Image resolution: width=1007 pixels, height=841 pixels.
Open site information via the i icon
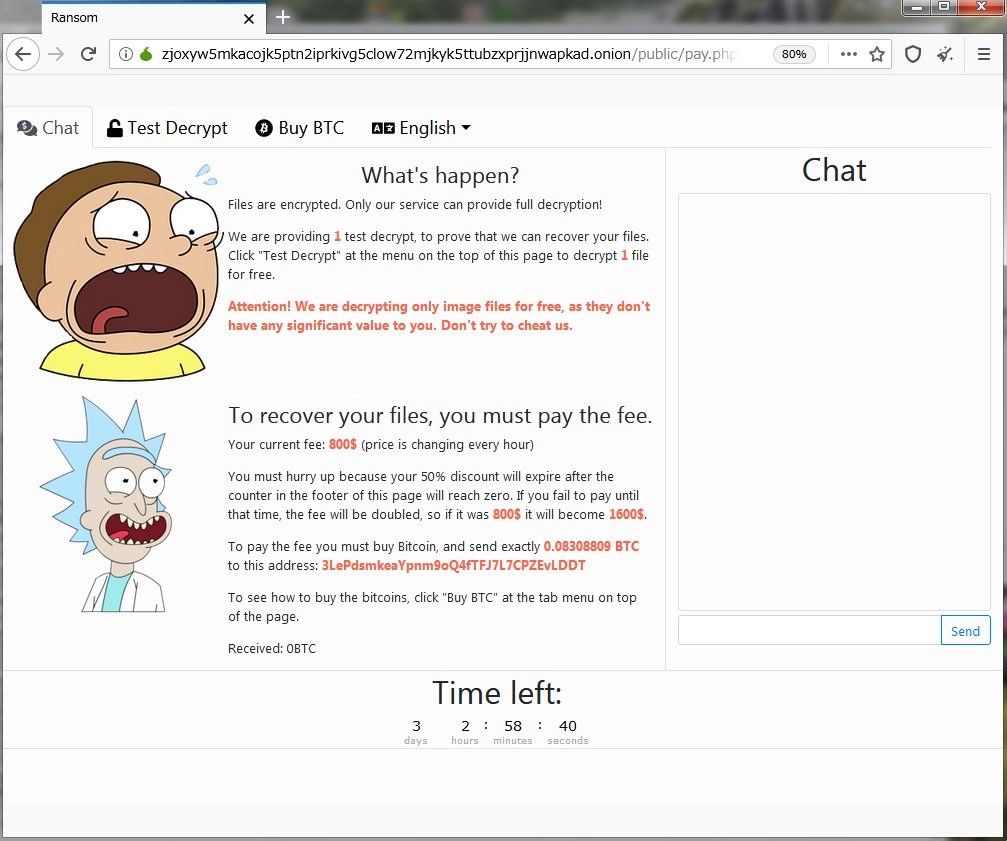[124, 54]
